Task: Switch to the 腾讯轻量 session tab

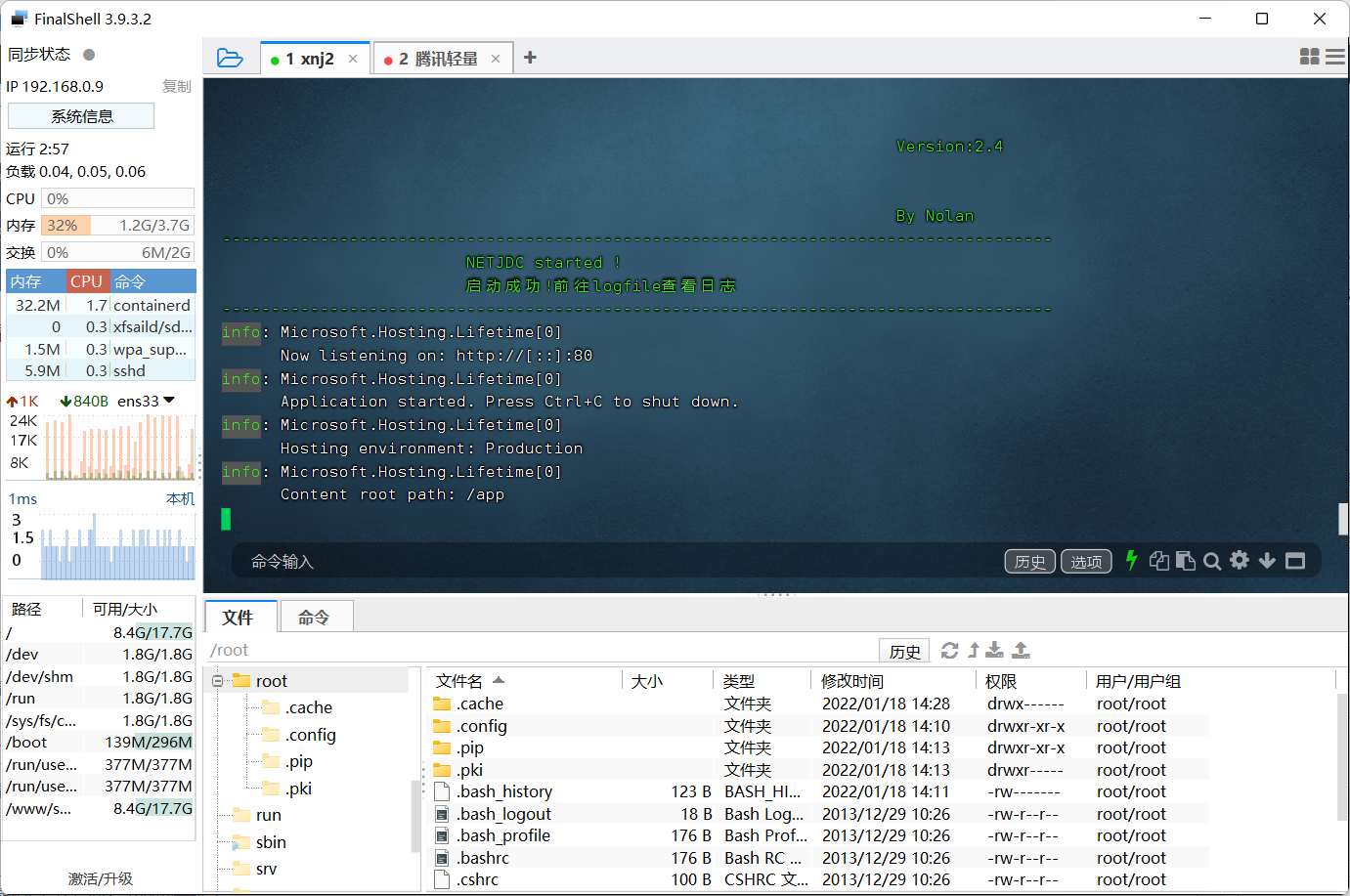Action: click(442, 59)
